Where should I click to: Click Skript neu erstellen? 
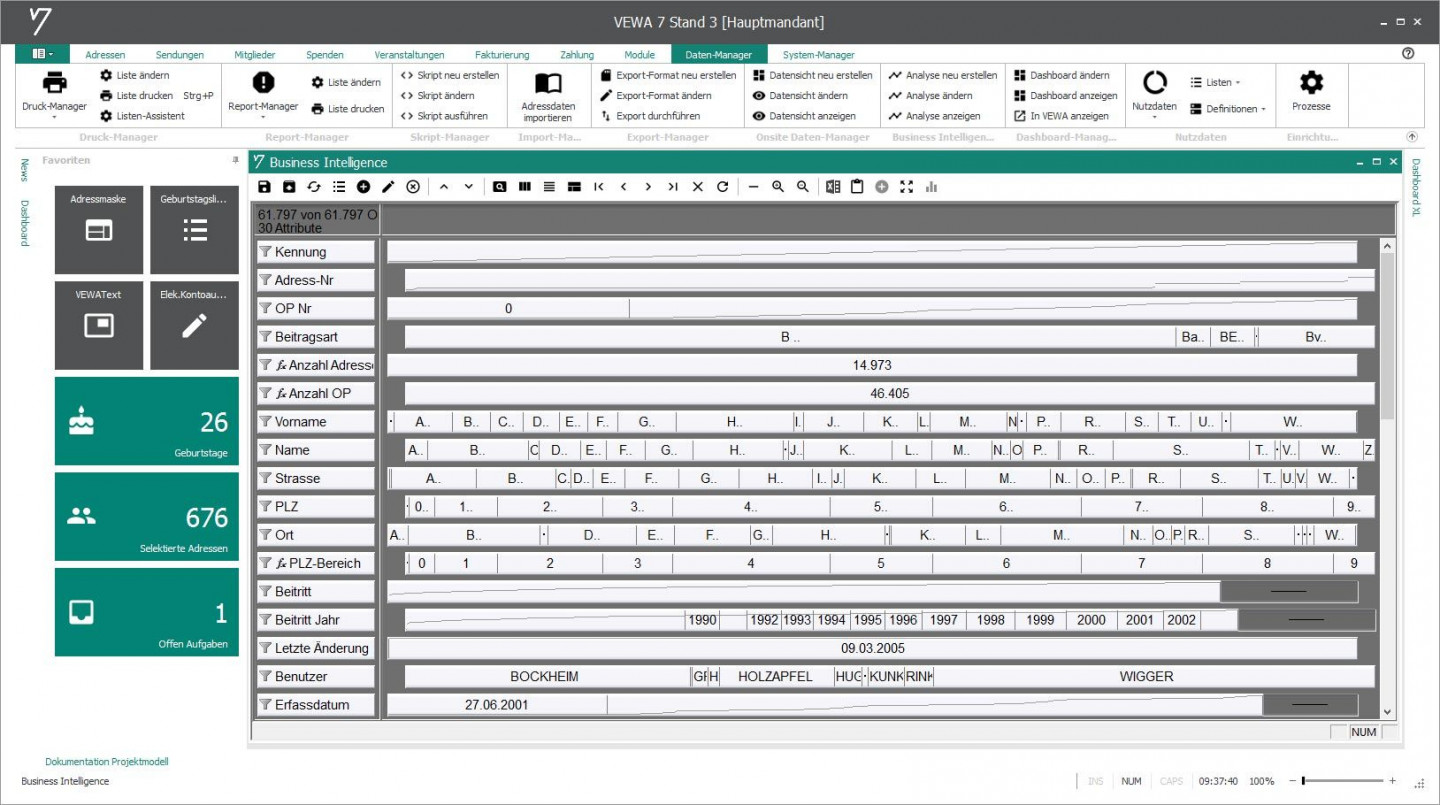coord(450,75)
